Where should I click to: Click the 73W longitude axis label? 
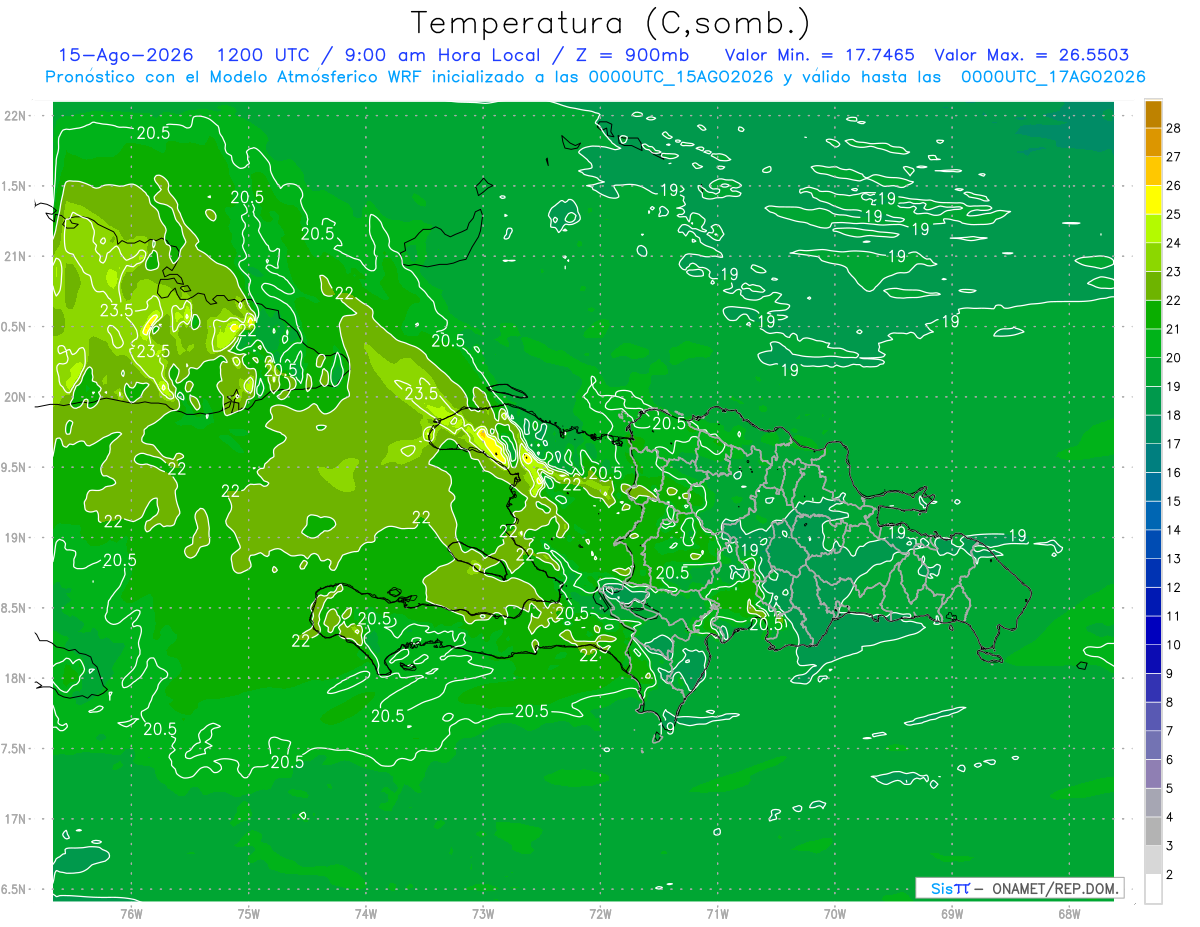pyautogui.click(x=483, y=913)
